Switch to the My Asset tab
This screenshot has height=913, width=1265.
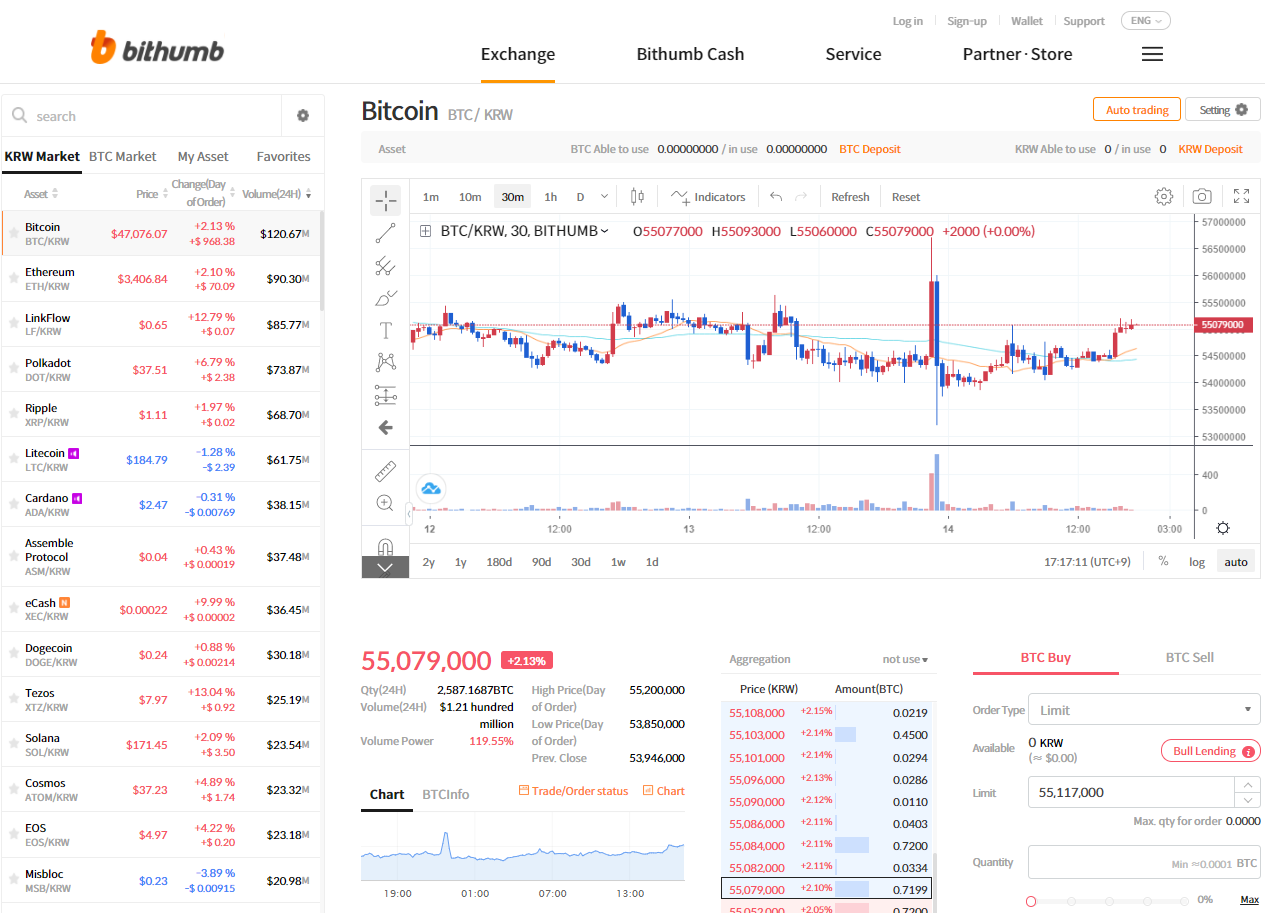pyautogui.click(x=203, y=156)
